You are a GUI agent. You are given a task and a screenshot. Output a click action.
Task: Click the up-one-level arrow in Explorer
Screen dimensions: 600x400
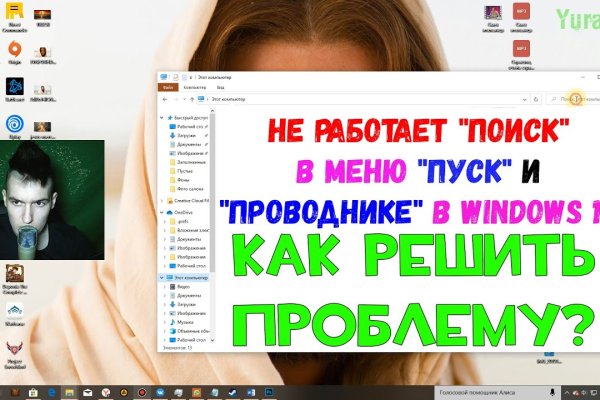pos(191,99)
